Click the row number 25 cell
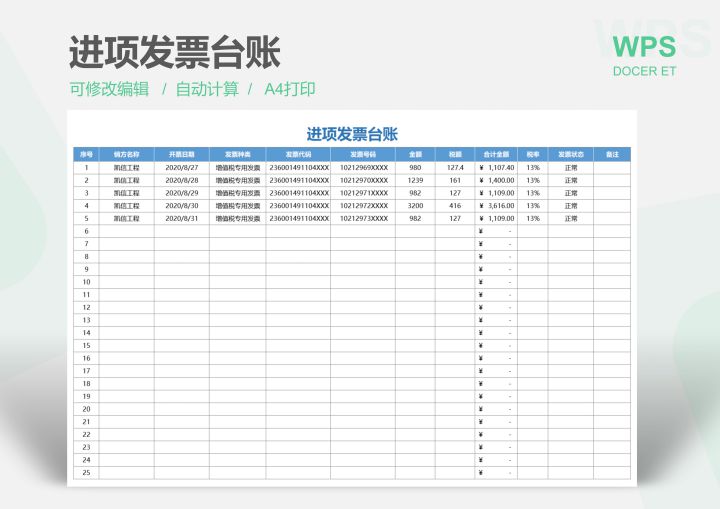This screenshot has height=509, width=720. click(x=86, y=472)
